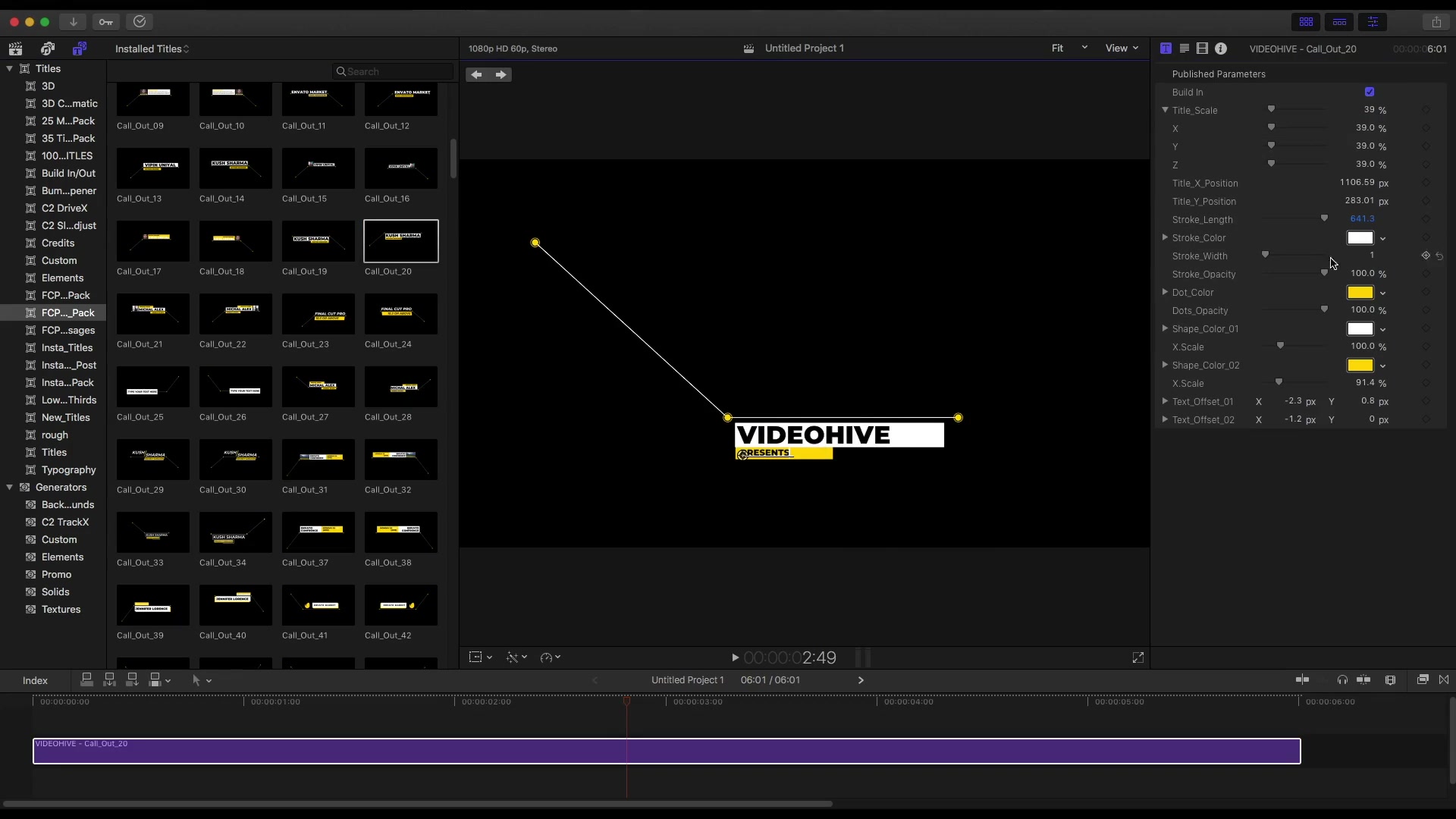The width and height of the screenshot is (1456, 819).
Task: Open Photos and Audio sidebar icon
Action: pos(48,49)
